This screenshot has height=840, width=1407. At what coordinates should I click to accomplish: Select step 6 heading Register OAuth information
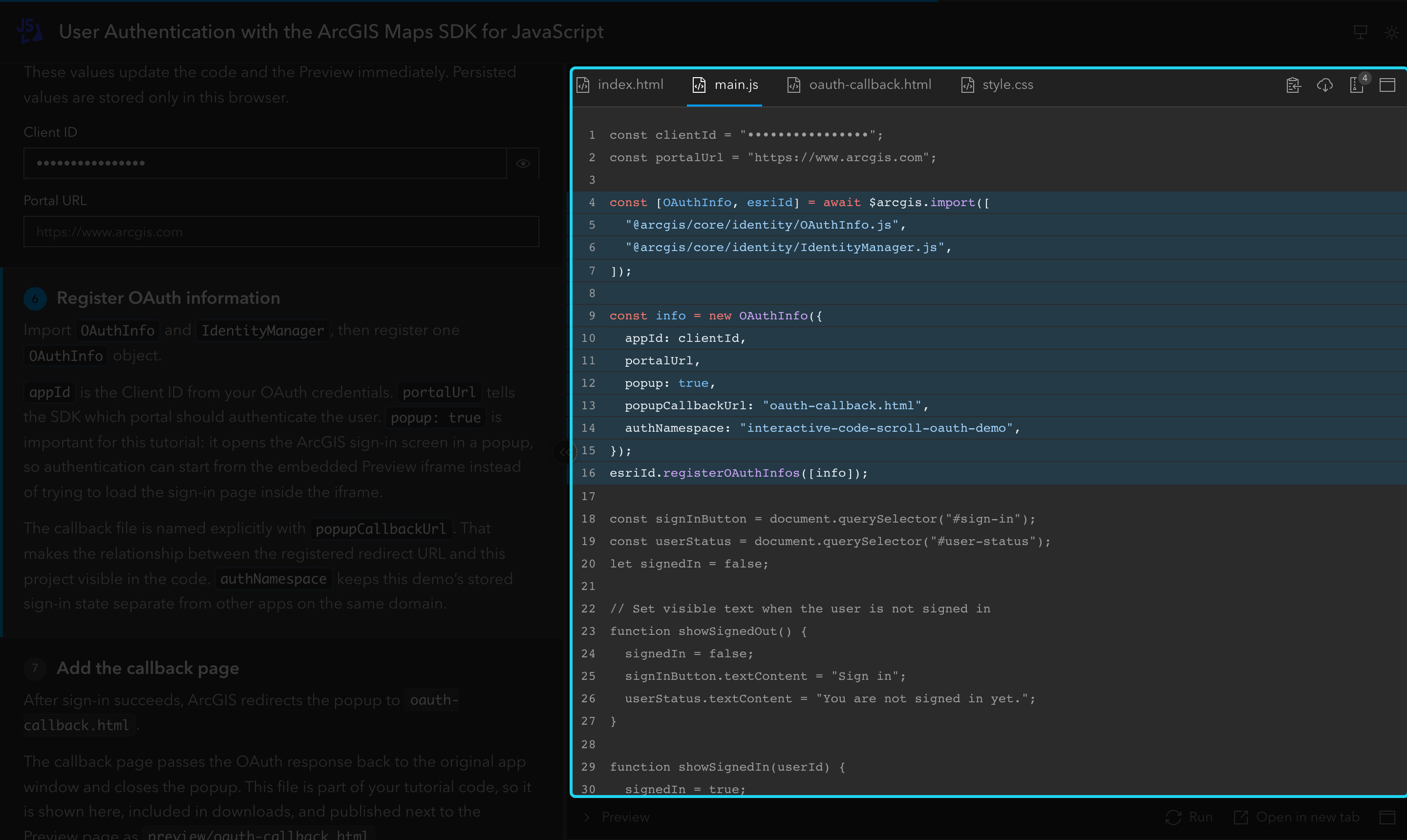(168, 298)
